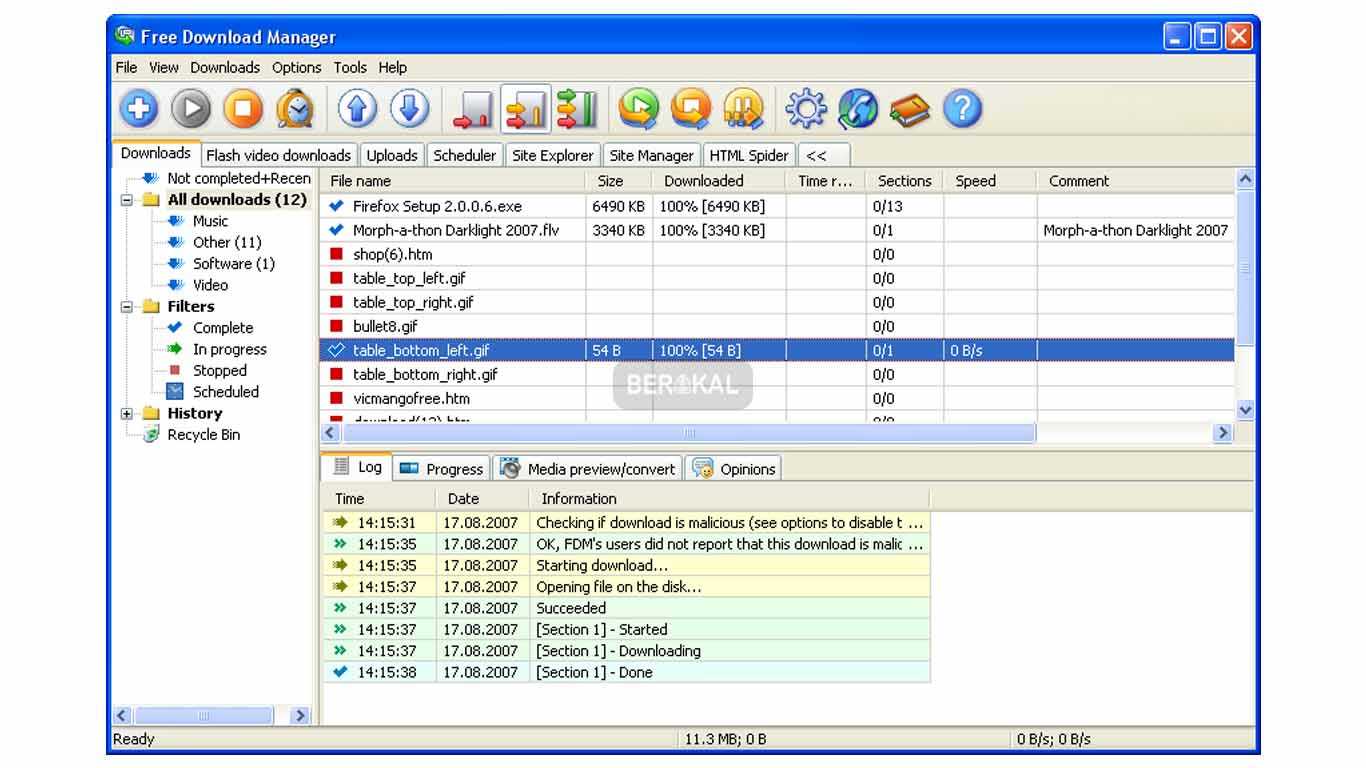The width and height of the screenshot is (1366, 768).
Task: Open settings with the gear icon
Action: pyautogui.click(x=805, y=108)
